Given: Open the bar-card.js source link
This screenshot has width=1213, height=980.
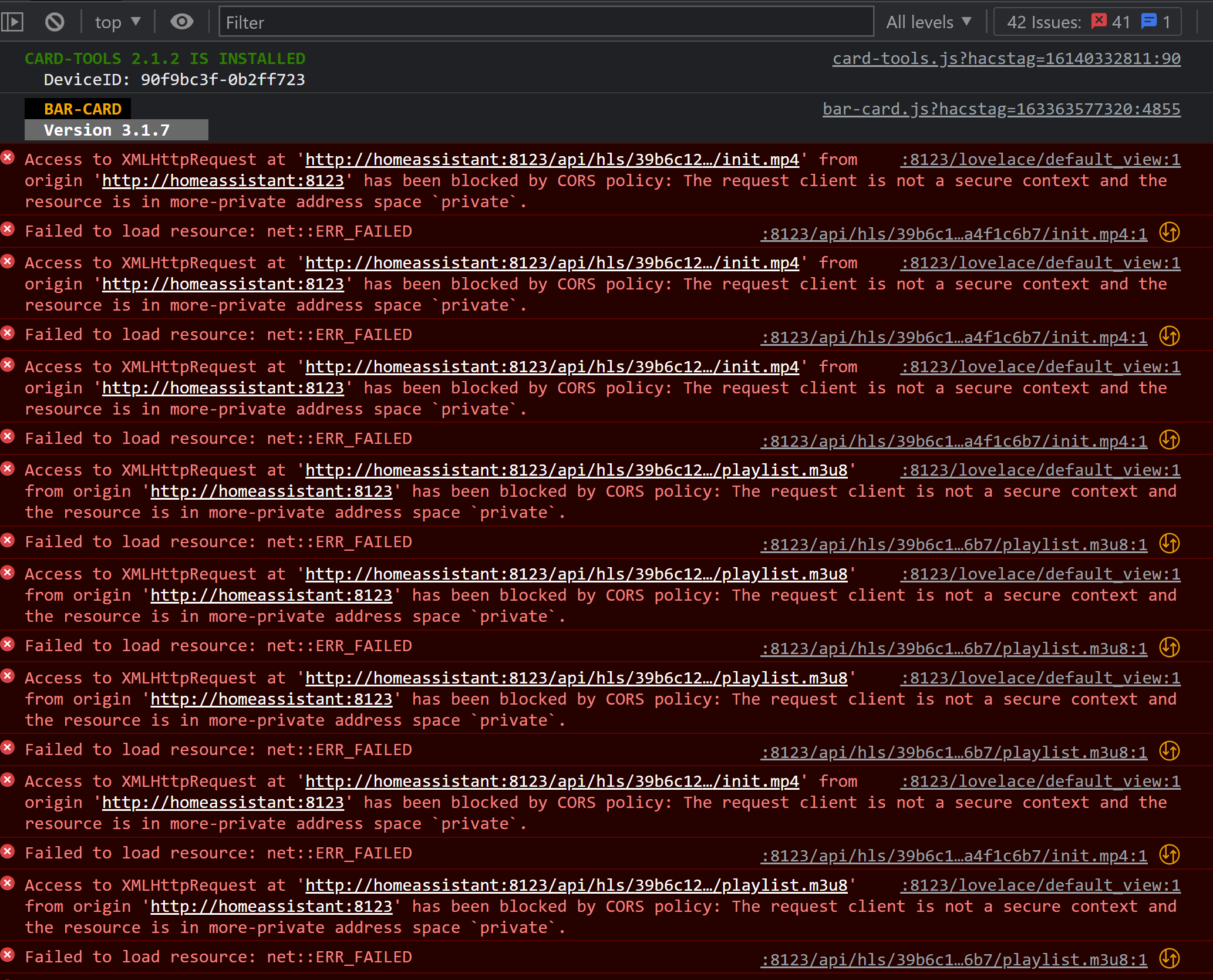Looking at the screenshot, I should click(1001, 109).
